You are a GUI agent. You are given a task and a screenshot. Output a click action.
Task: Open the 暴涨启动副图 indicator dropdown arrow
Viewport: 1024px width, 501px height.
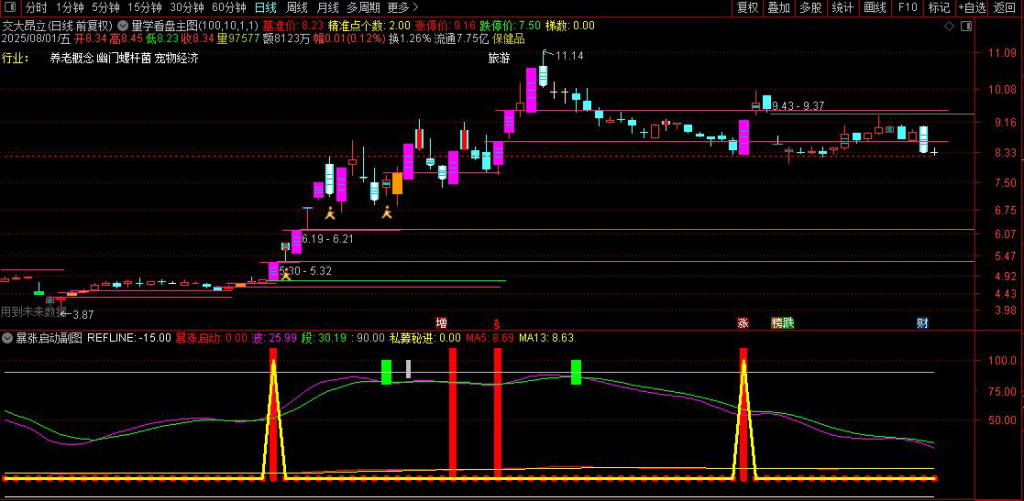point(9,338)
